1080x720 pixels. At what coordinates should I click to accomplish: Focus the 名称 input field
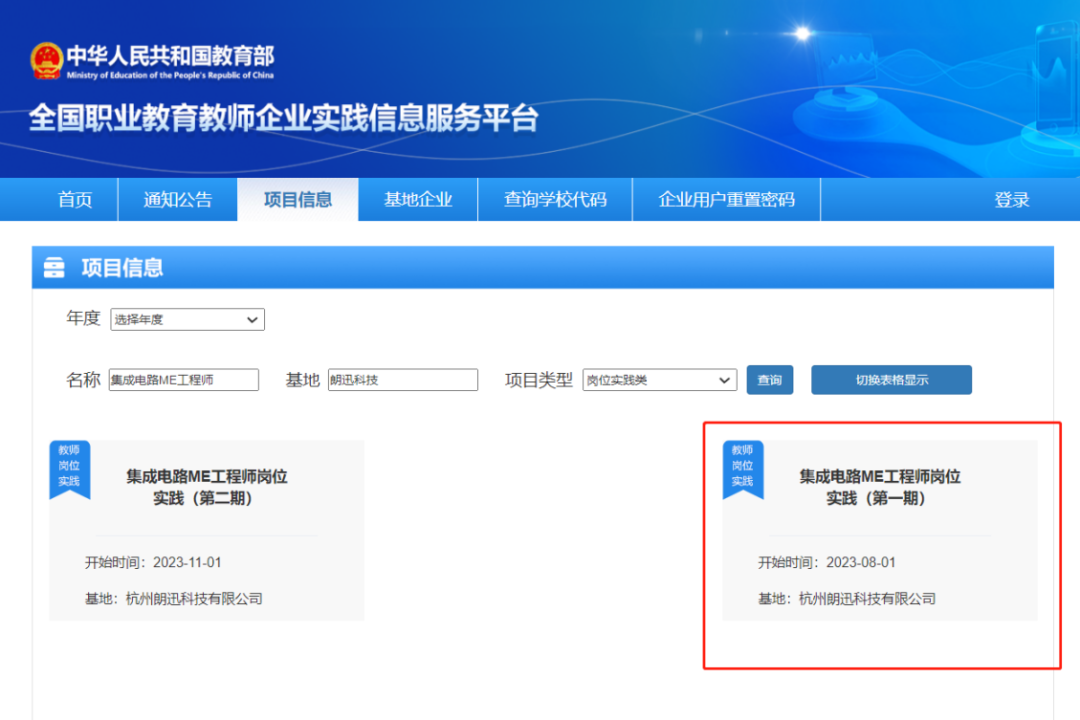point(184,380)
